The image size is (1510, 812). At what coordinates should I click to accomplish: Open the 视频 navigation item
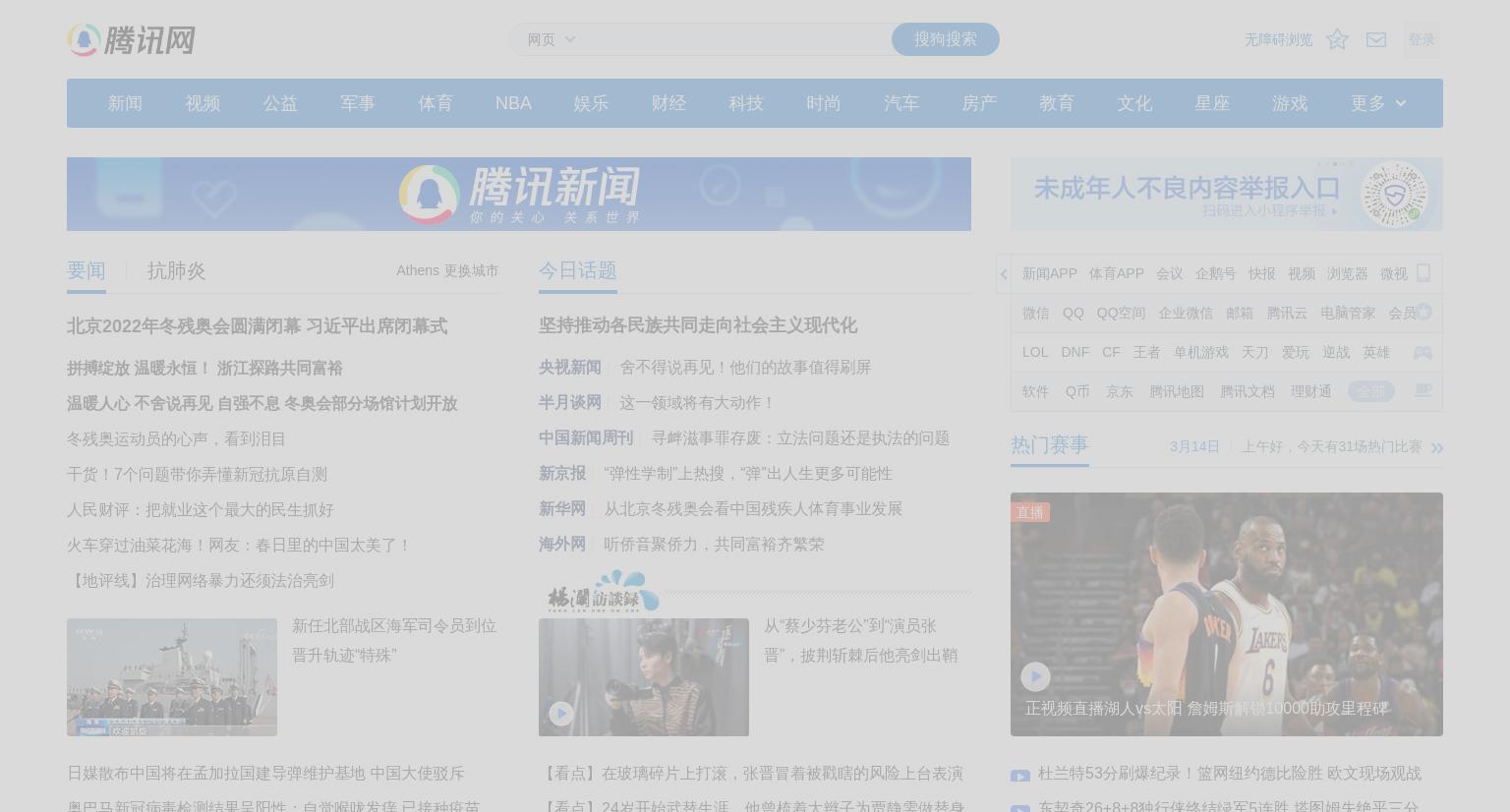(203, 103)
